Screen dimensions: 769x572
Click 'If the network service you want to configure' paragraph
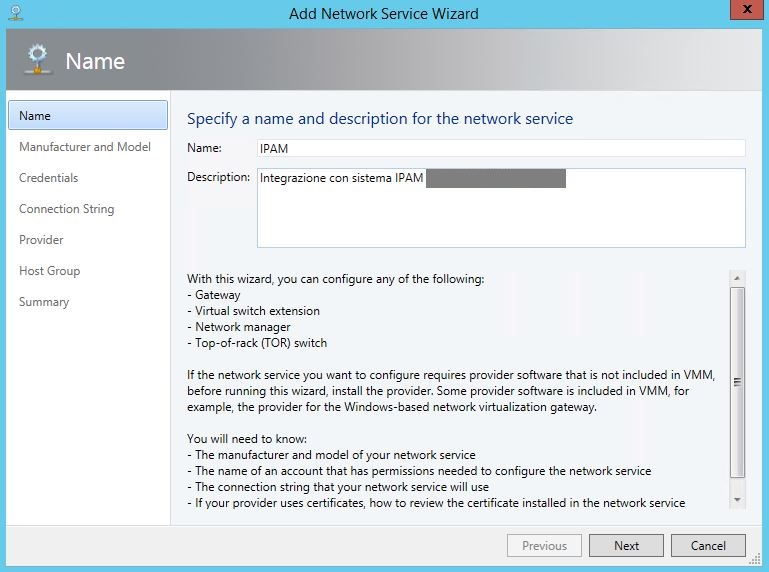(451, 391)
